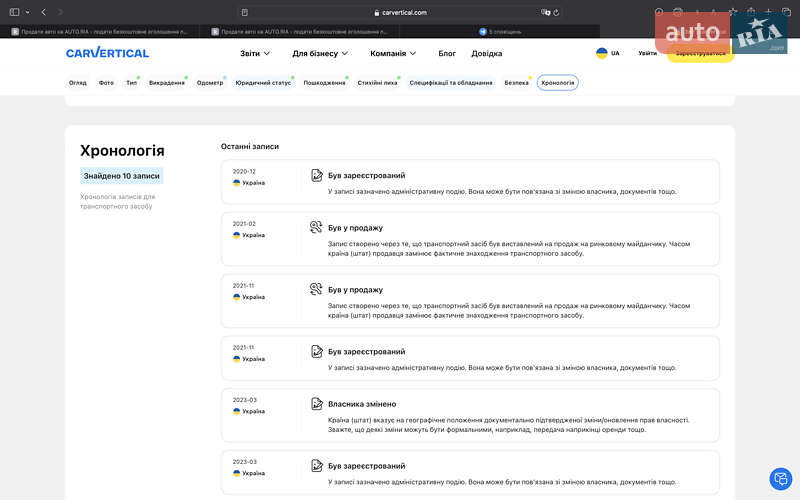Click the translate icon in the address bar

point(547,12)
